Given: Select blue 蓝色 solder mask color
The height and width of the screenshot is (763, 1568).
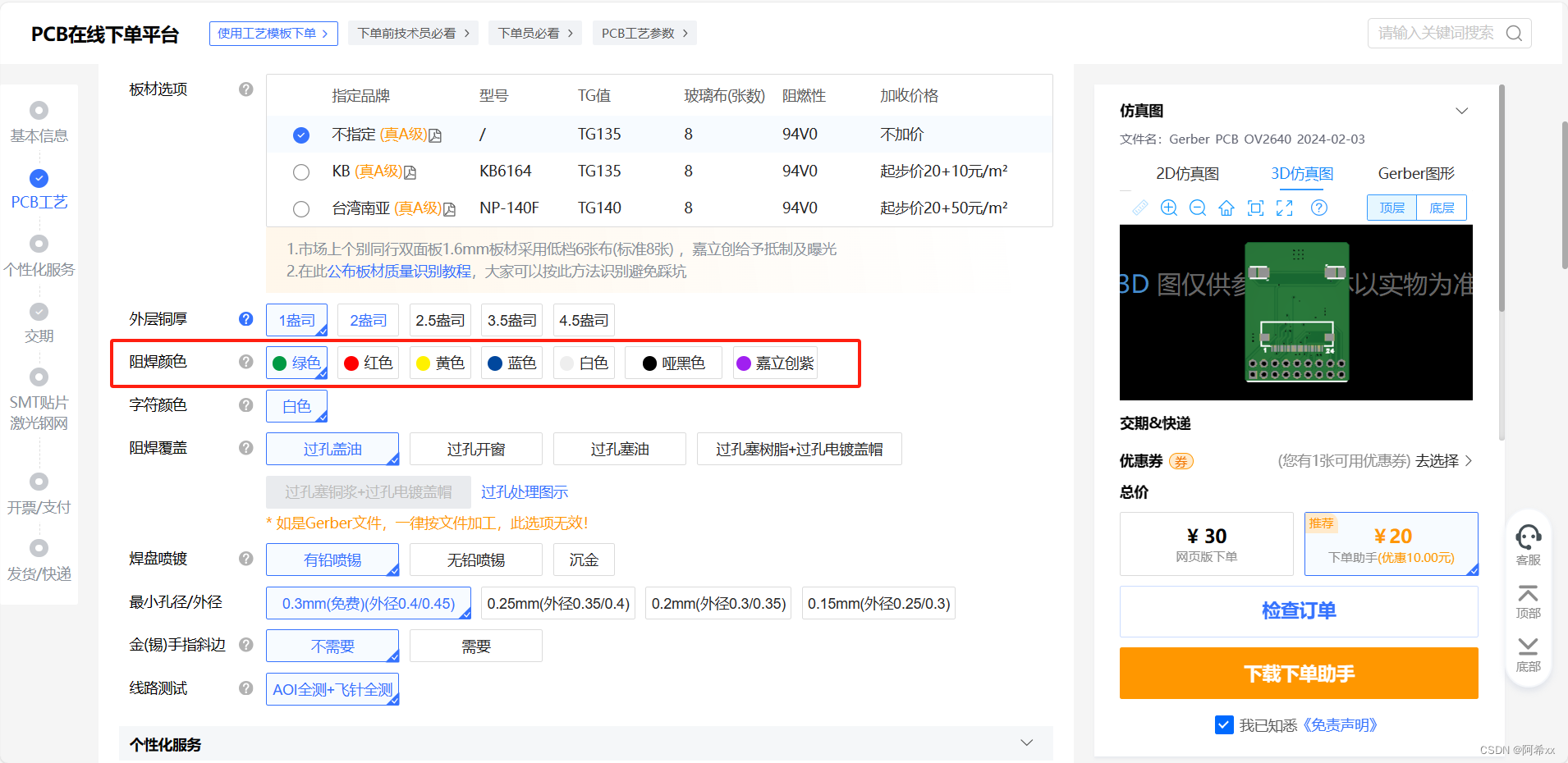Looking at the screenshot, I should click(511, 363).
